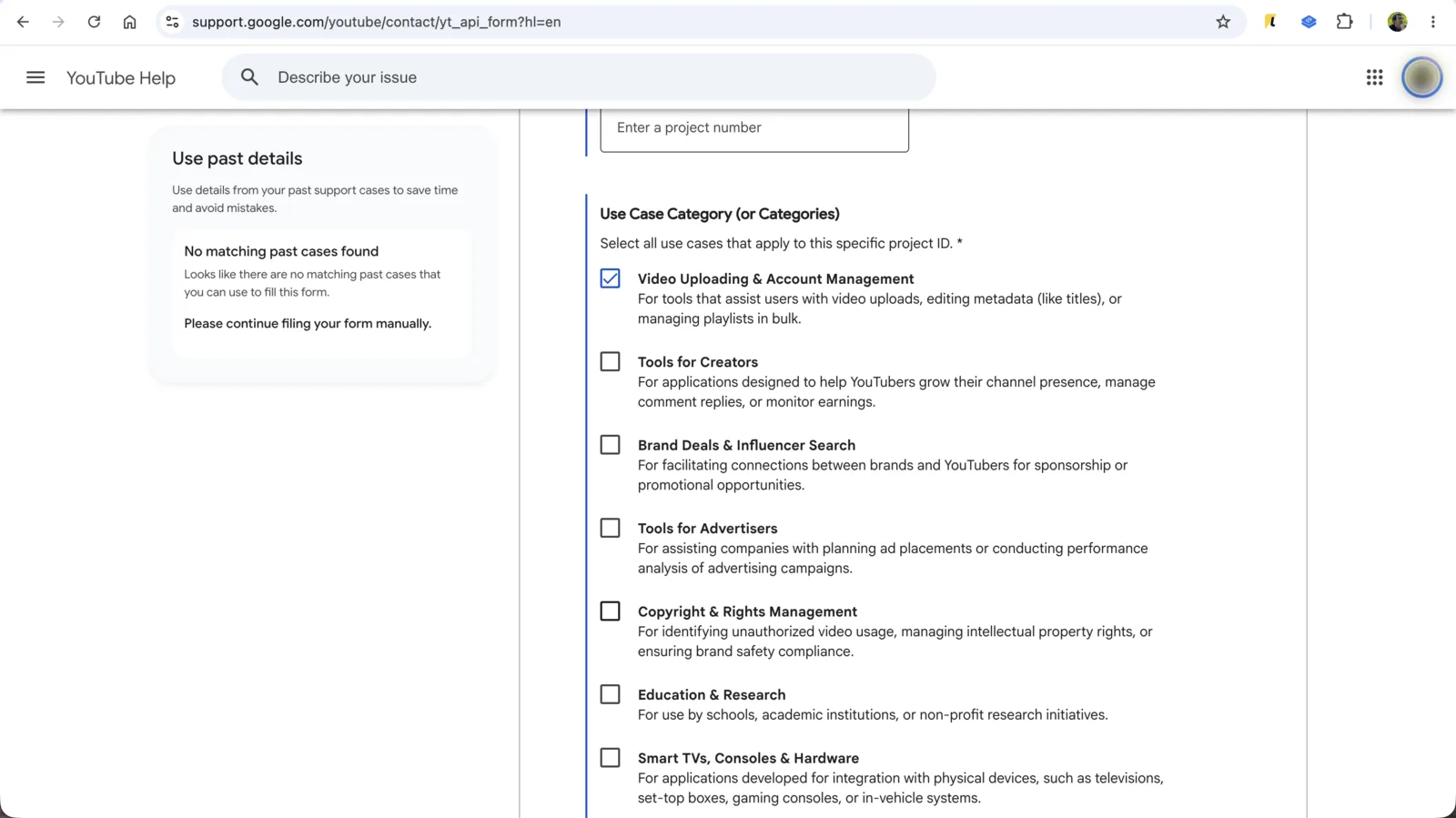Click the Use past details heading
1456x818 pixels.
tap(238, 158)
